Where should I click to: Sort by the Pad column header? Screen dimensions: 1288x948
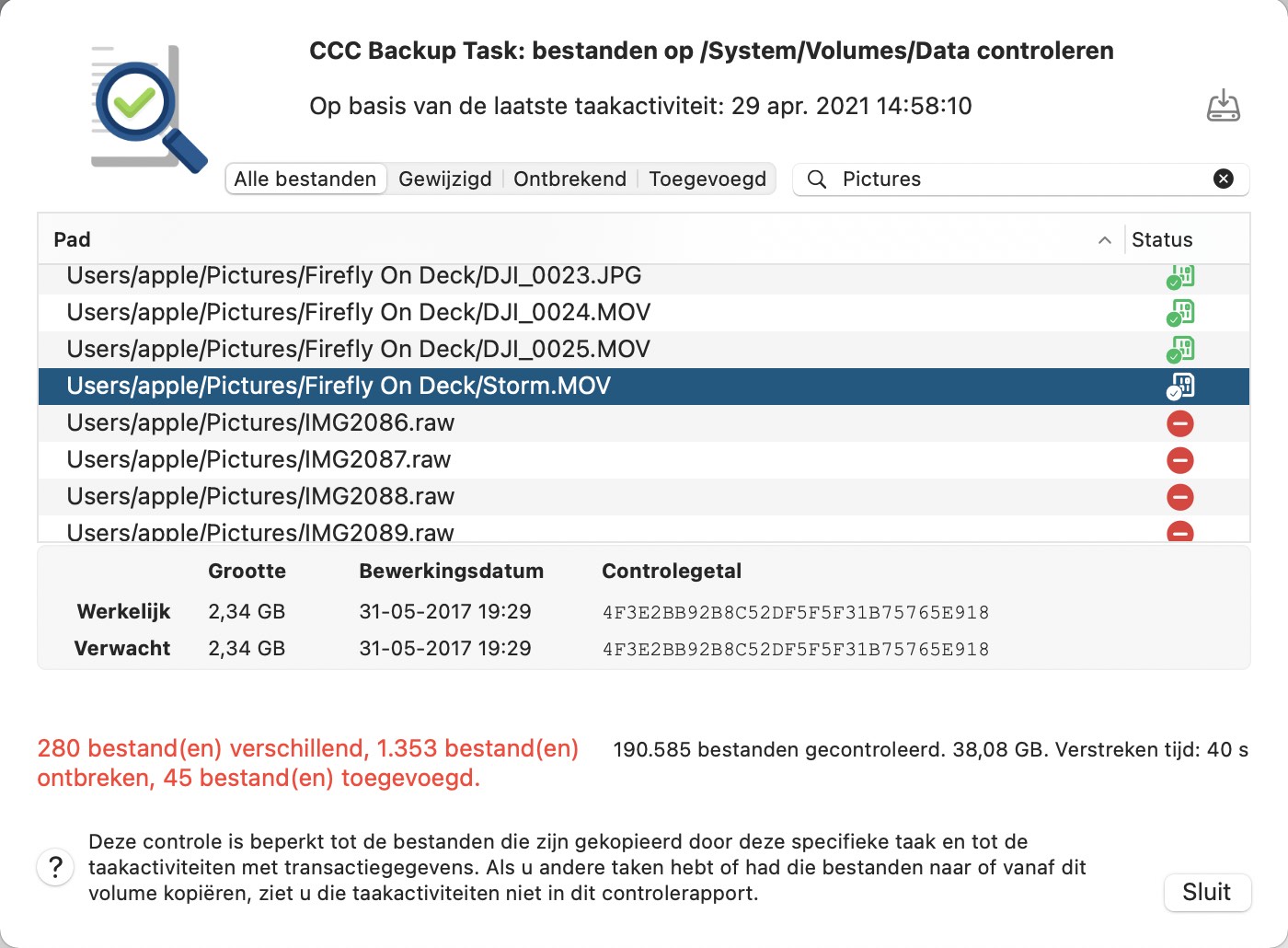point(581,239)
